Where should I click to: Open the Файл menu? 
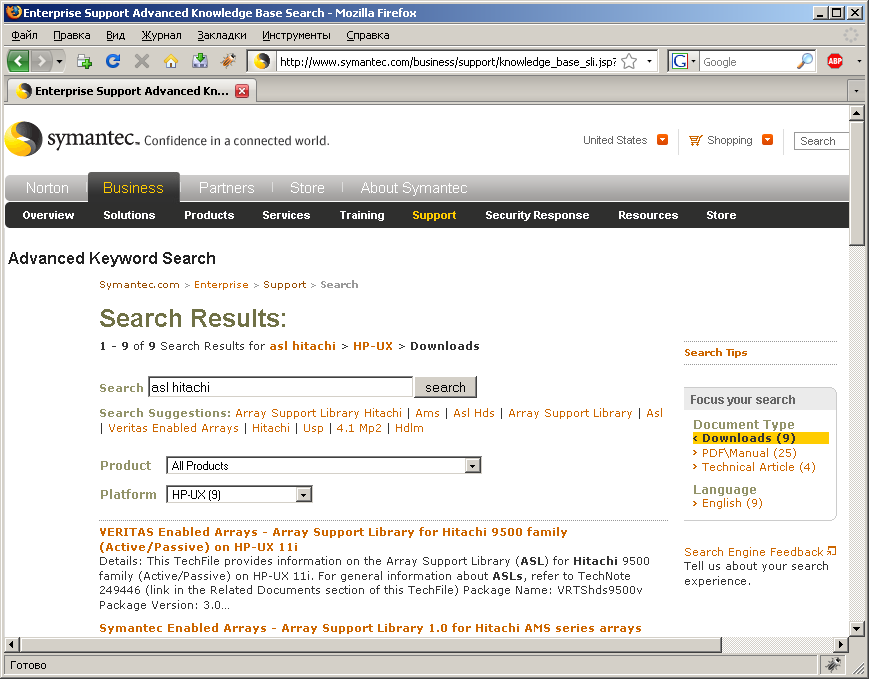[x=24, y=35]
